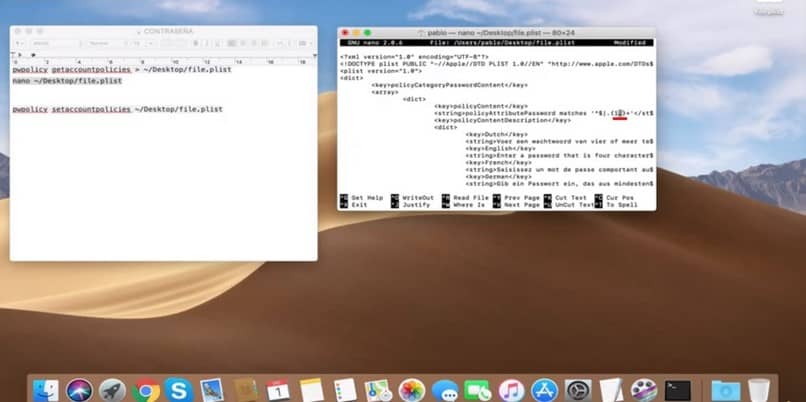Click the 'Enter a password that is four' string
The image size is (806, 402).
(559, 155)
